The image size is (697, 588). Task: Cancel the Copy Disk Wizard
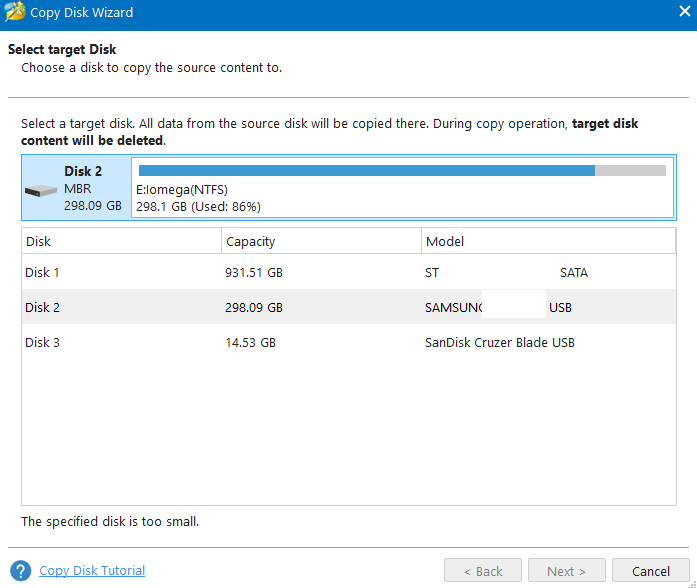click(x=651, y=570)
